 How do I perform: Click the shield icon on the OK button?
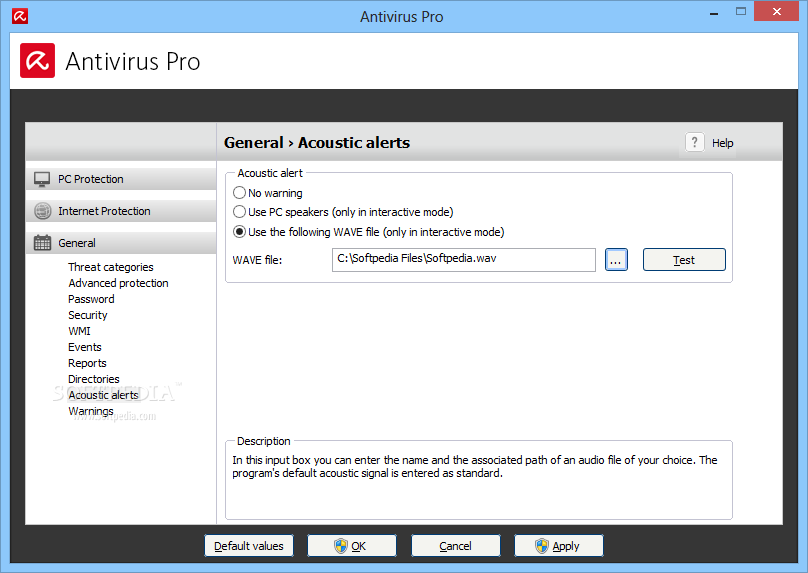(341, 546)
